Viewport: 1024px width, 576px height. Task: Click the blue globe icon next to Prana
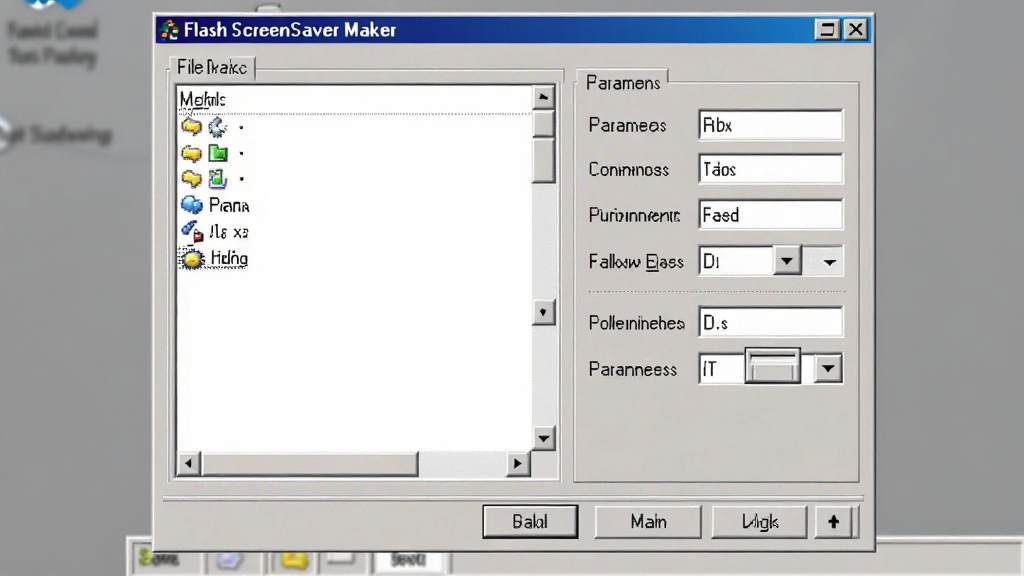tap(192, 205)
